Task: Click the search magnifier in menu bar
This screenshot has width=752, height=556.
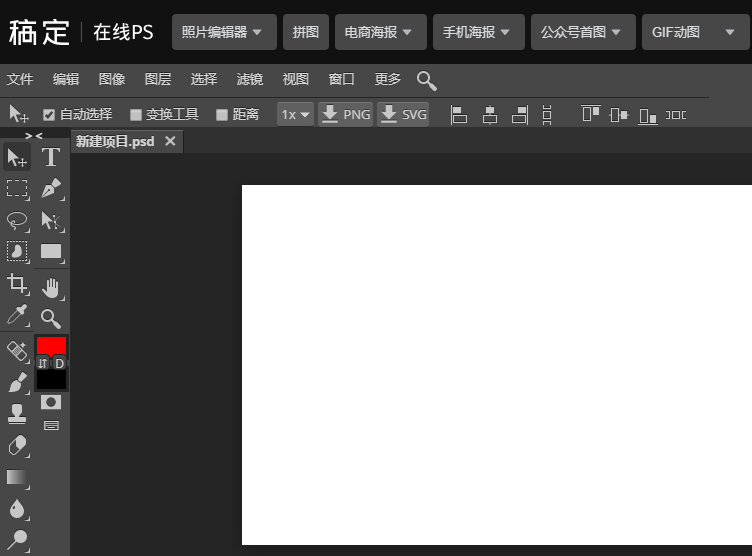Action: coord(426,81)
